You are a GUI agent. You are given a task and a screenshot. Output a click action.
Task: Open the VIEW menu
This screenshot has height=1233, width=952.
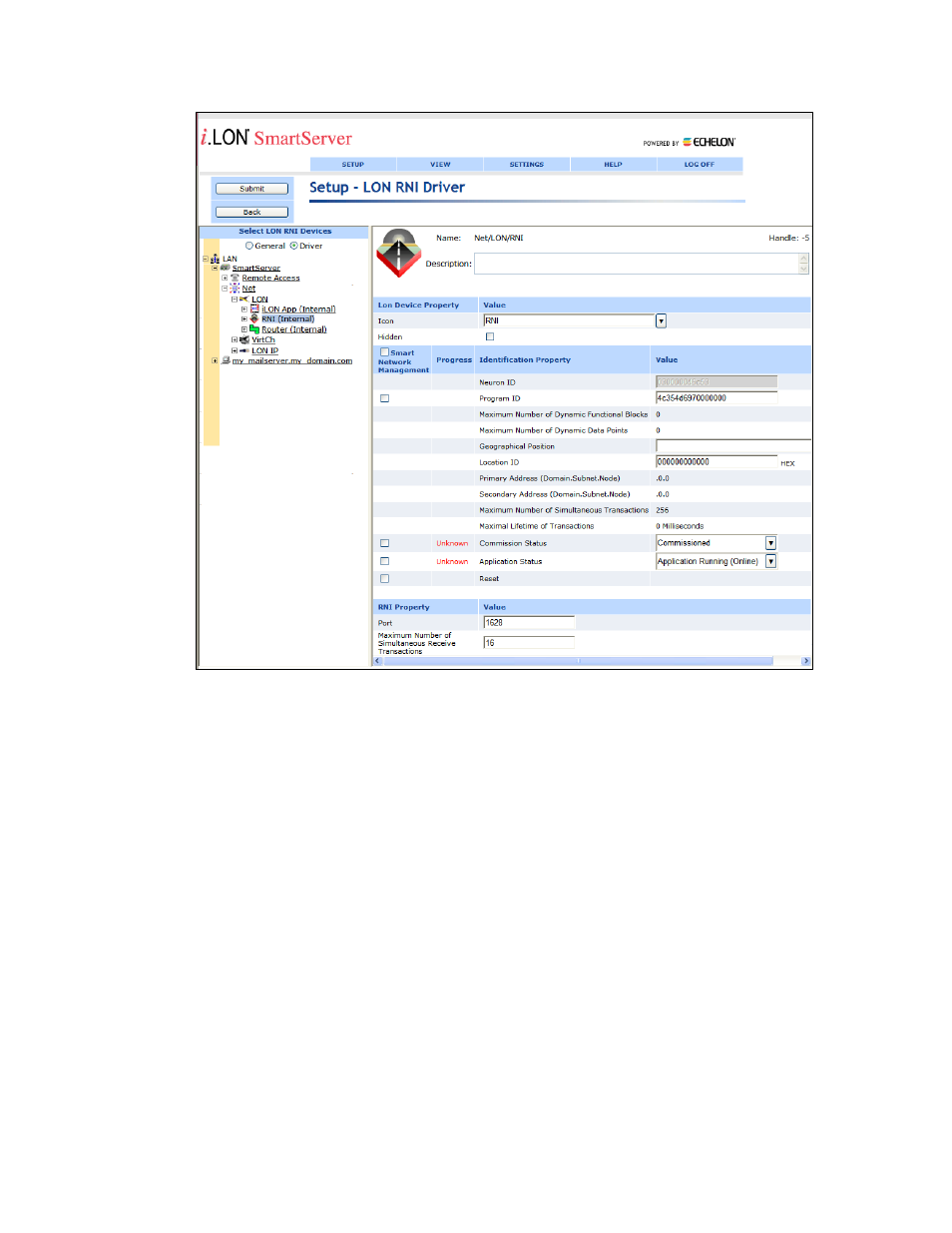coord(440,165)
